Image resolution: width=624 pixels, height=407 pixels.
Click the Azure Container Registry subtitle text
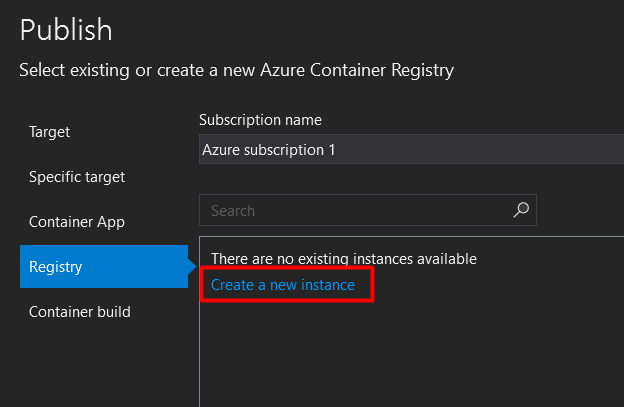tap(236, 70)
